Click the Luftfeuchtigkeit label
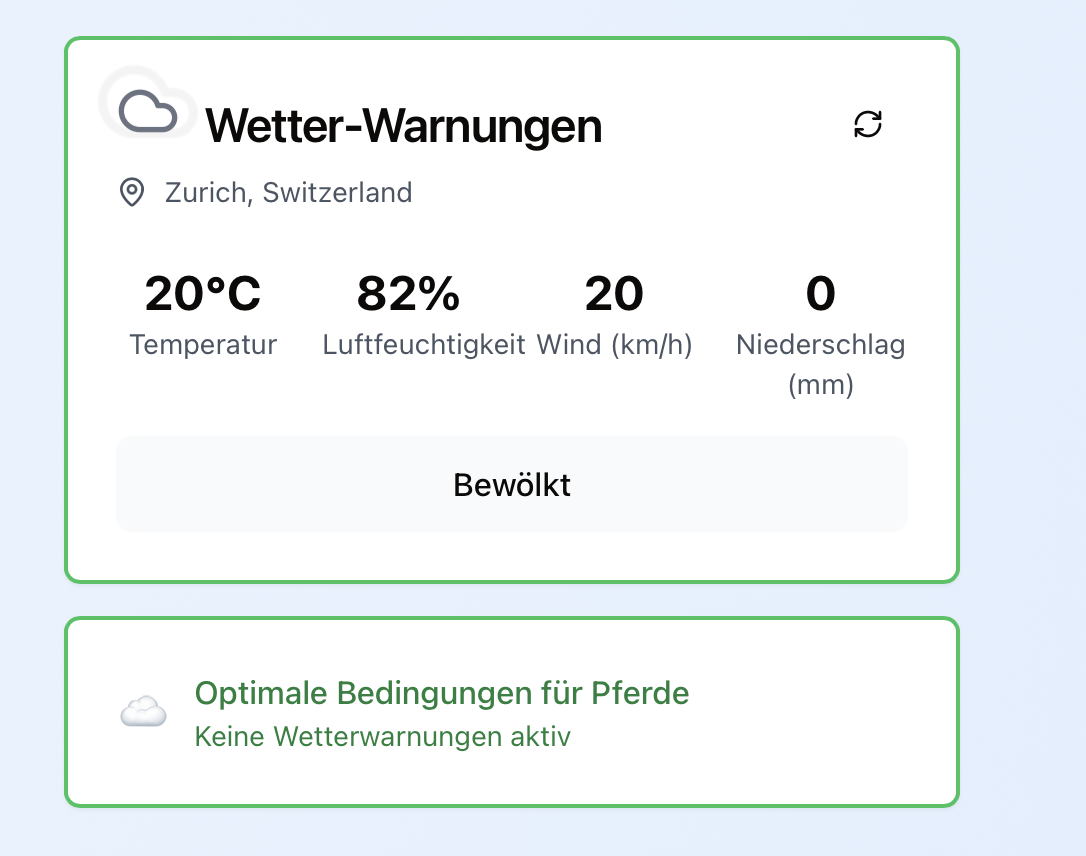Viewport: 1086px width, 856px height. pos(424,345)
